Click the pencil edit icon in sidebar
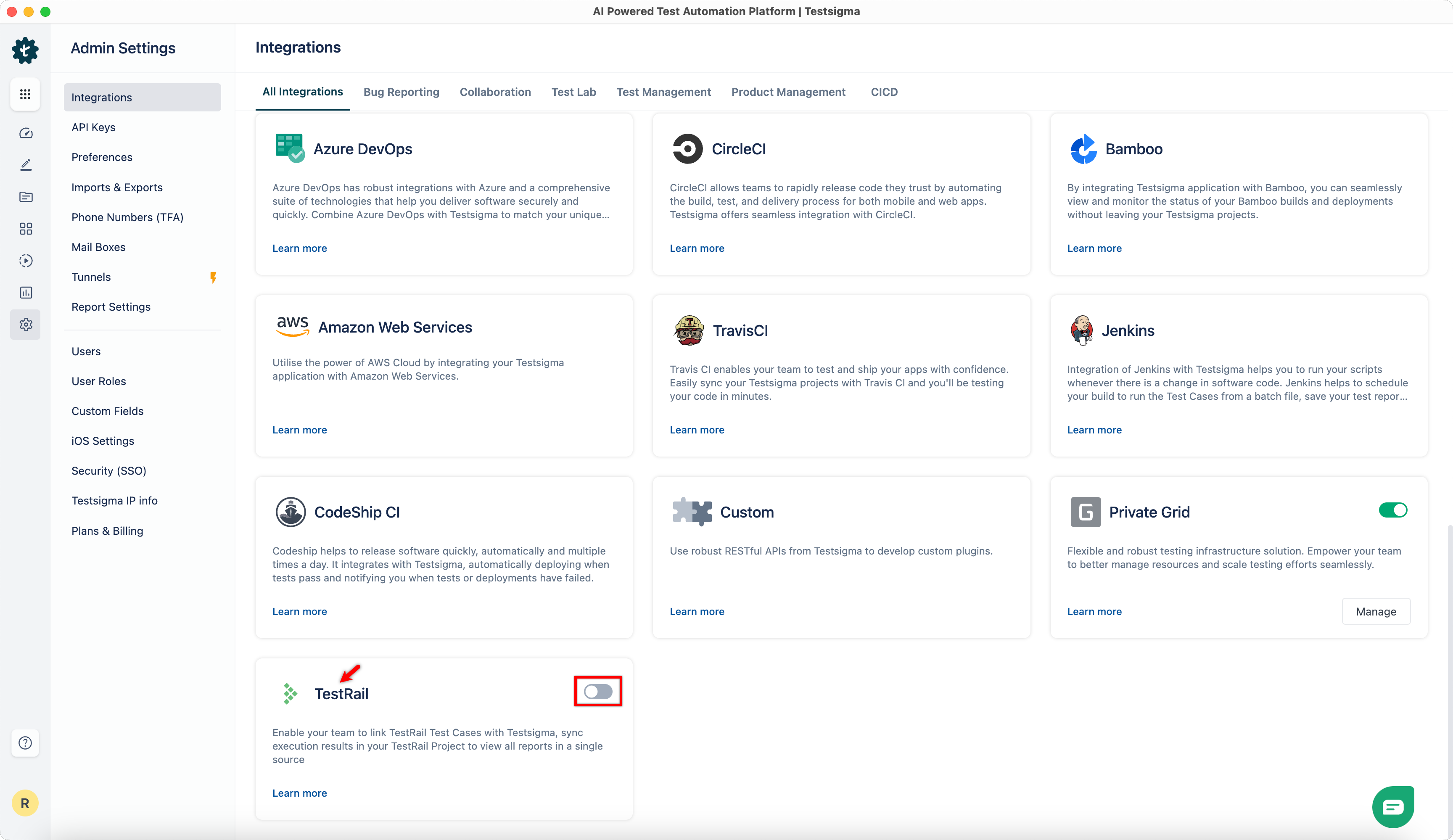This screenshot has height=840, width=1453. (25, 165)
